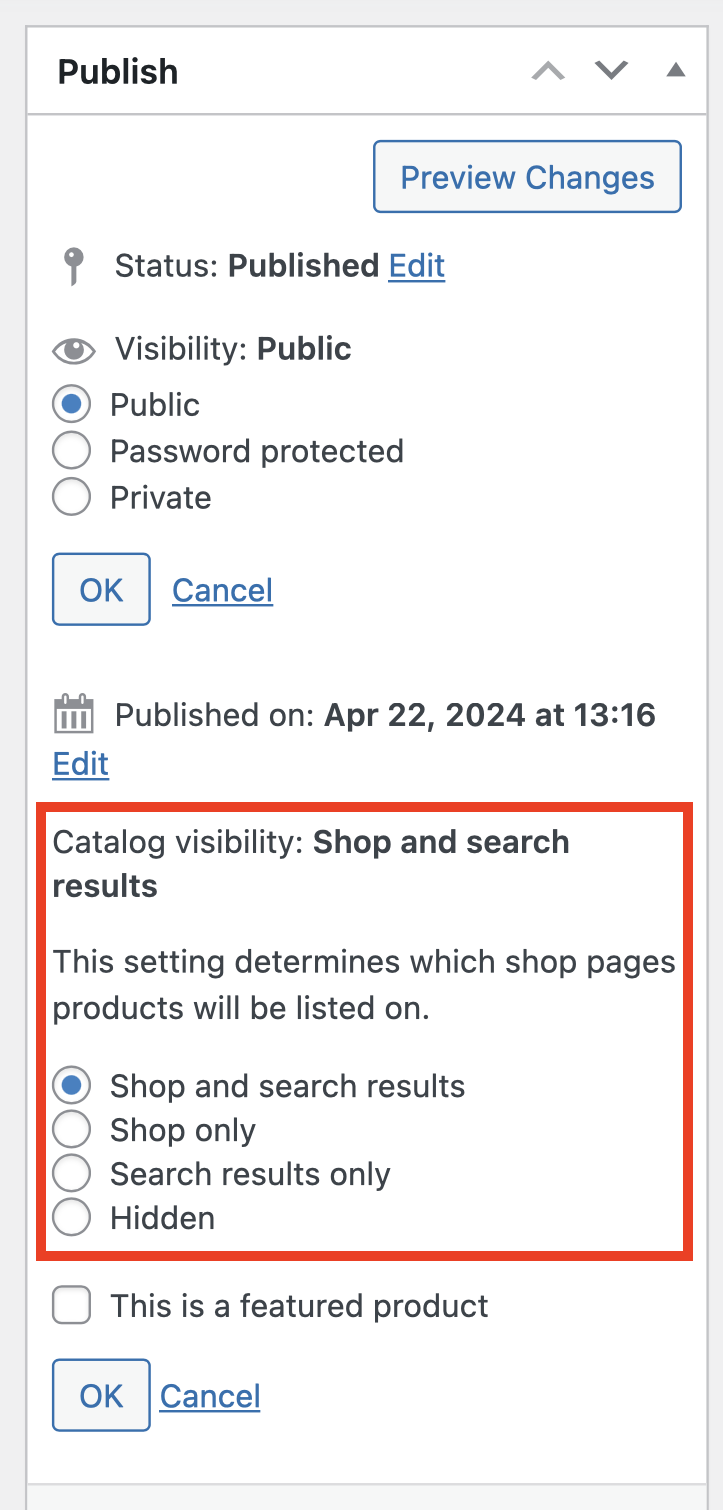The image size is (723, 1510).
Task: Select the Password protected option
Action: 71,450
